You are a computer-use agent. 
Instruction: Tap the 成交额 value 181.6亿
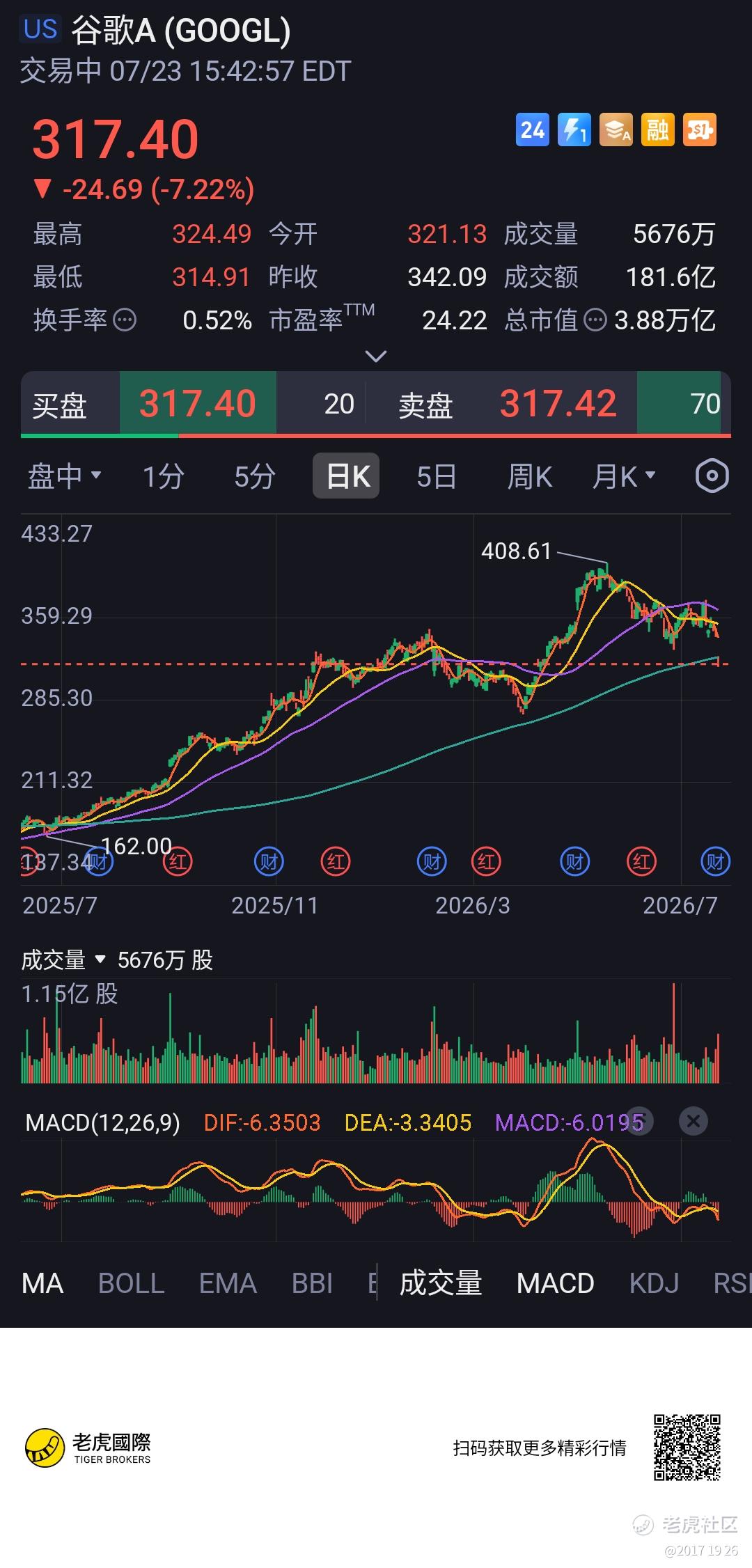click(671, 277)
